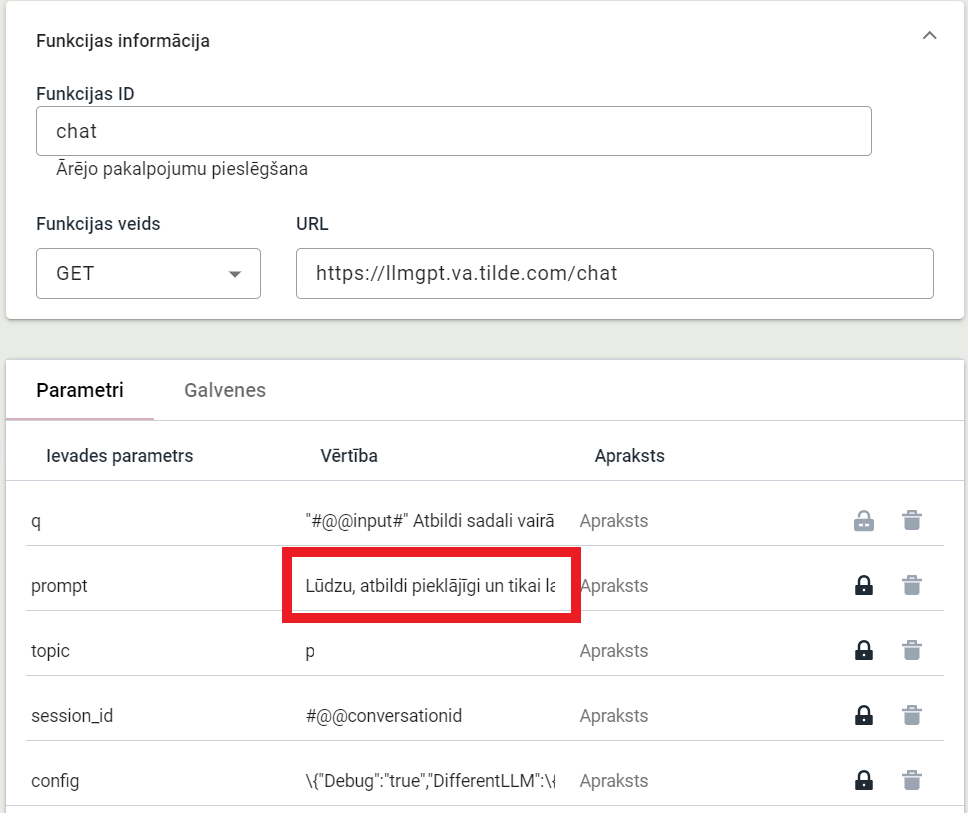Delete the topic parameter row
968x813 pixels.
[911, 651]
